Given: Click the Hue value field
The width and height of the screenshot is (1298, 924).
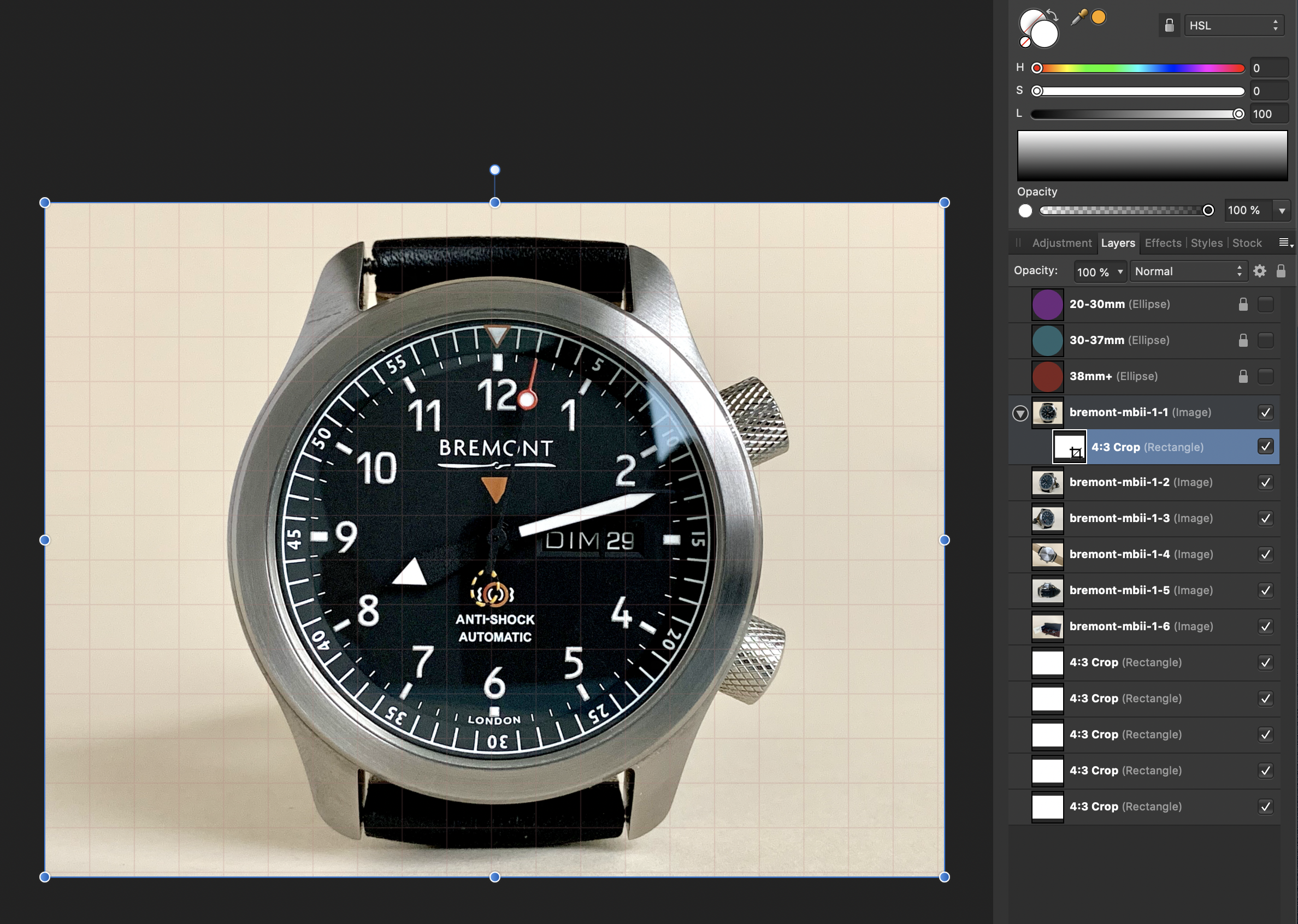Looking at the screenshot, I should point(1269,68).
